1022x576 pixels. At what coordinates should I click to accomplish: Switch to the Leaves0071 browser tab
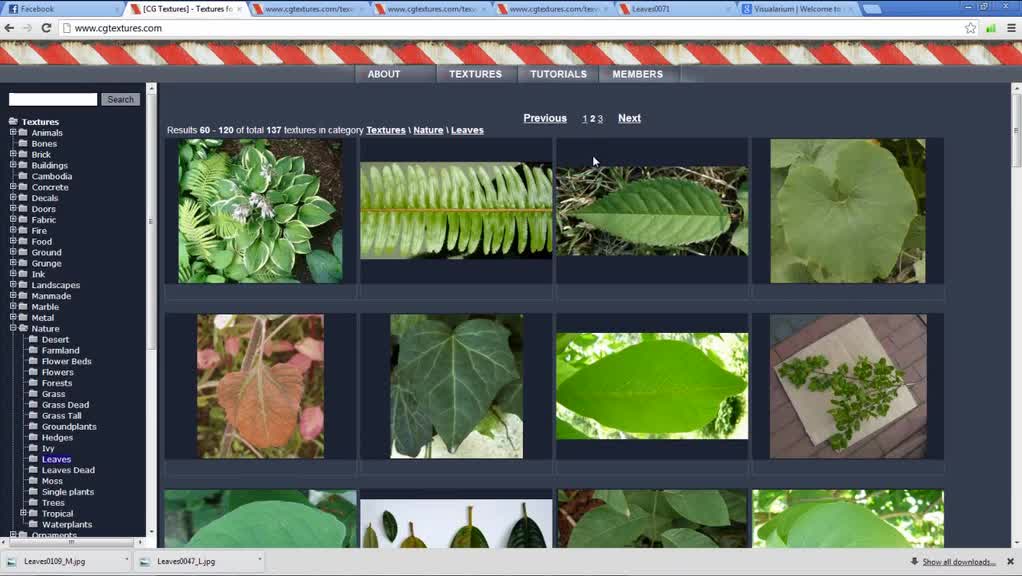pos(674,9)
